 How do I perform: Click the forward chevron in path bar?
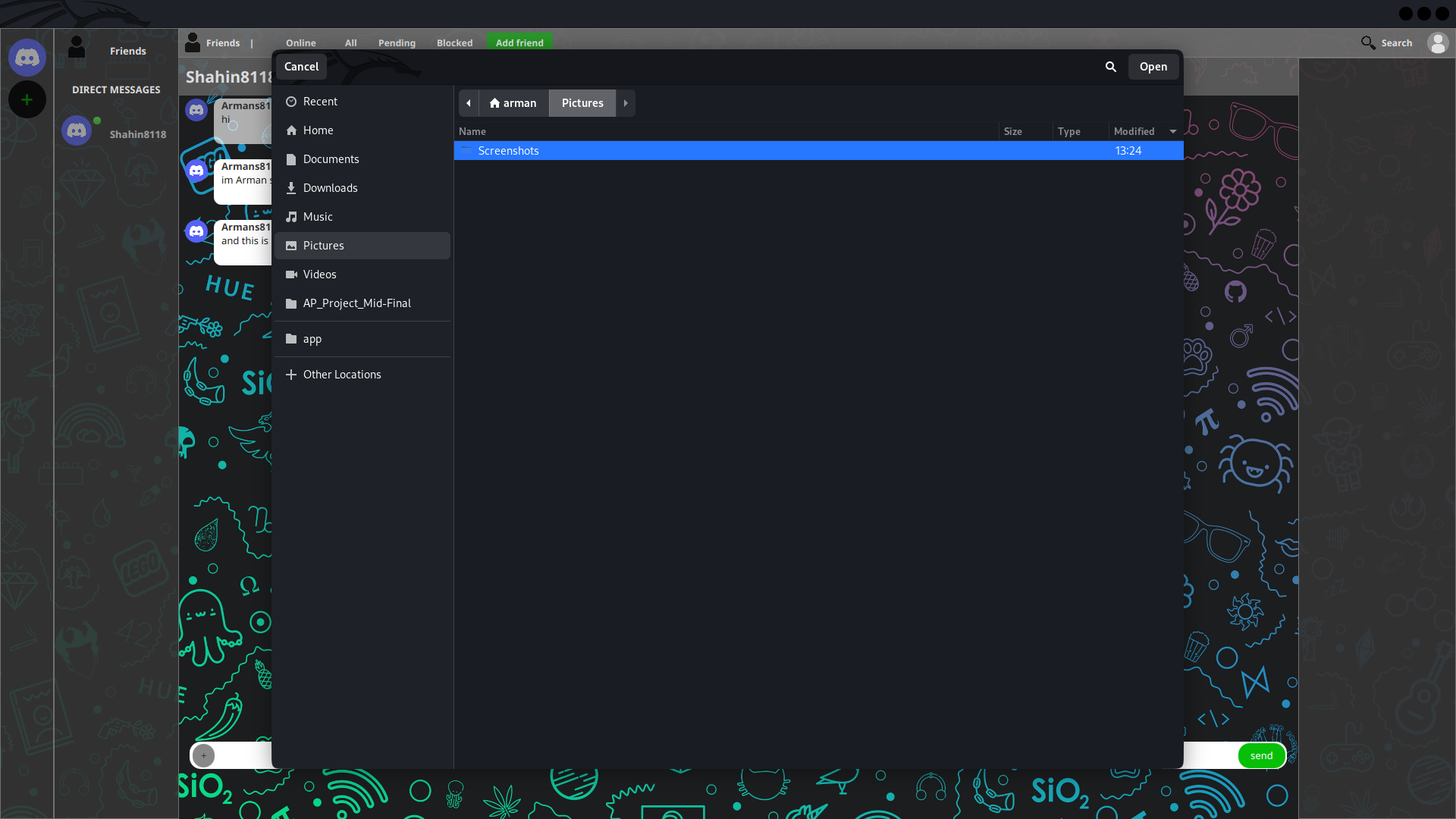[625, 103]
